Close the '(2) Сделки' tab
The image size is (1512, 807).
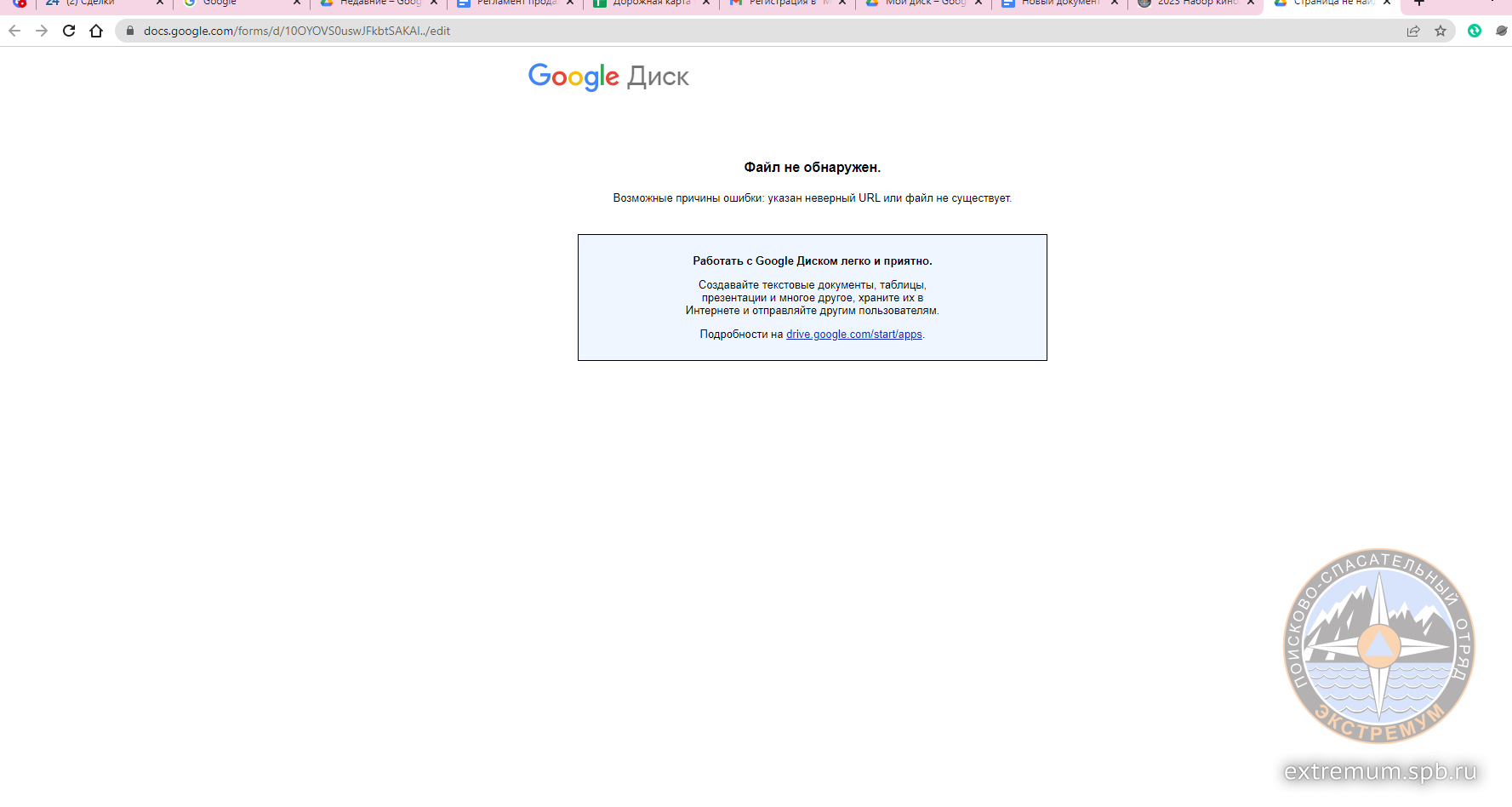pos(160,3)
